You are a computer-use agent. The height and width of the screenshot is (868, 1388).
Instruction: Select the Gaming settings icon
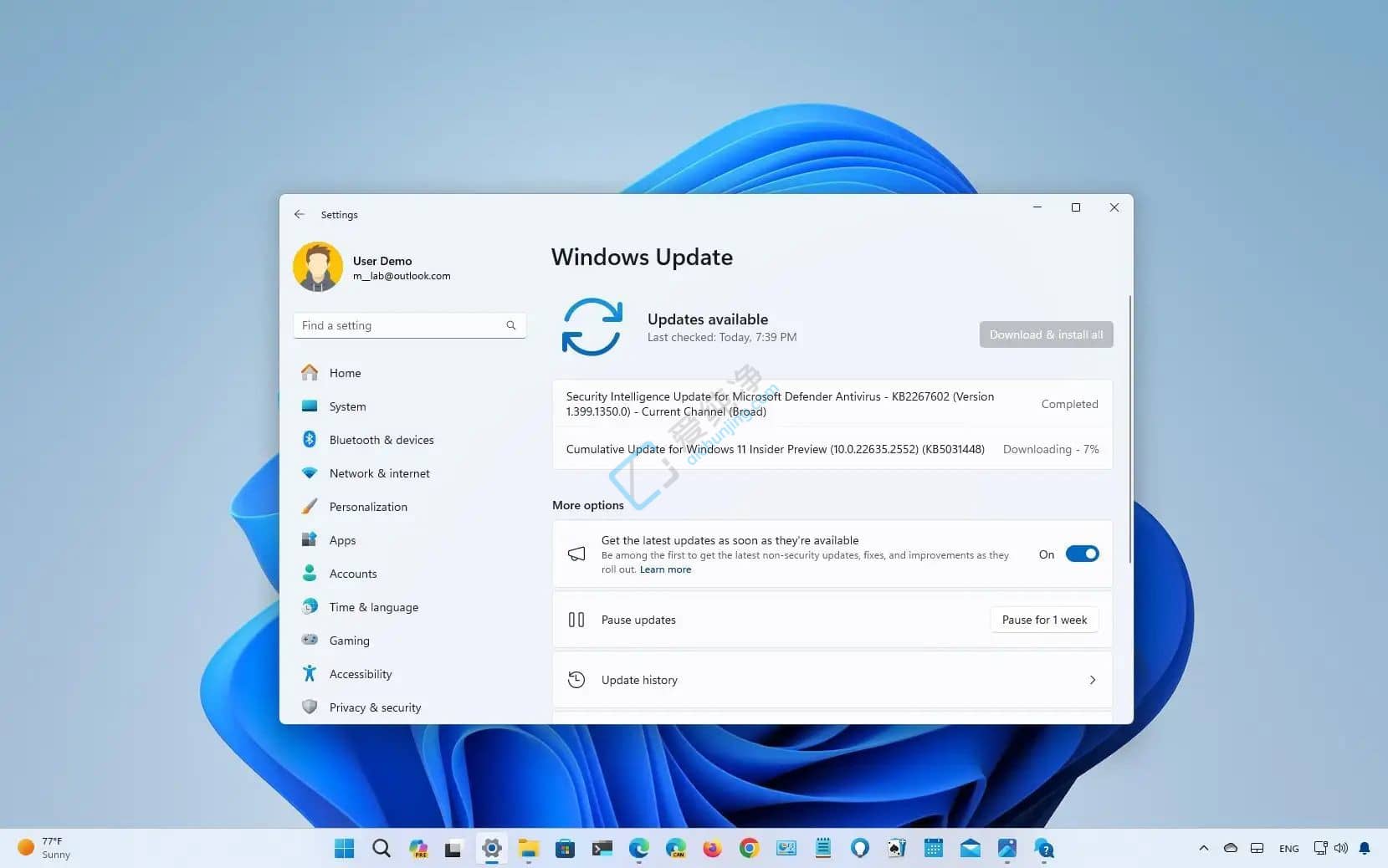(x=309, y=641)
